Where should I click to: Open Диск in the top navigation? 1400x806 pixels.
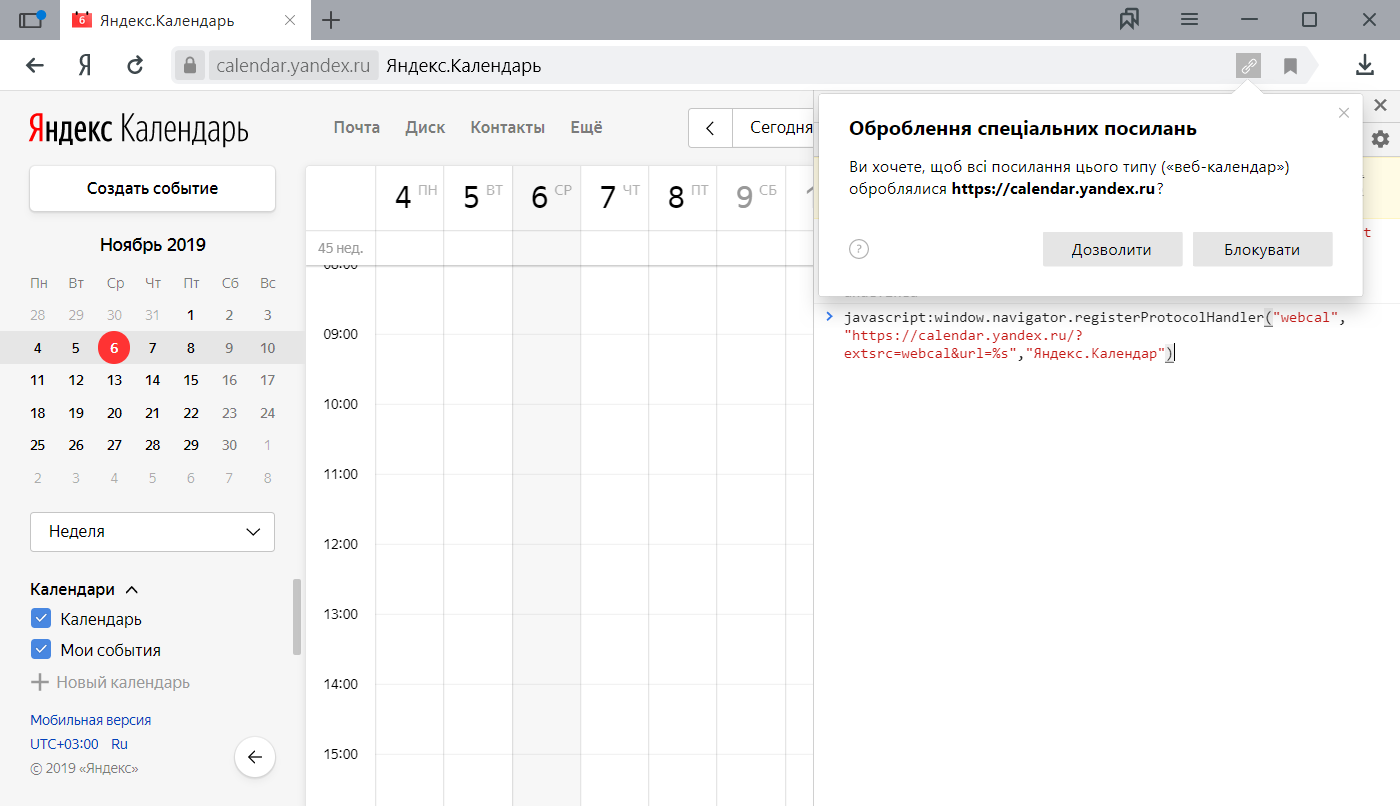point(425,128)
